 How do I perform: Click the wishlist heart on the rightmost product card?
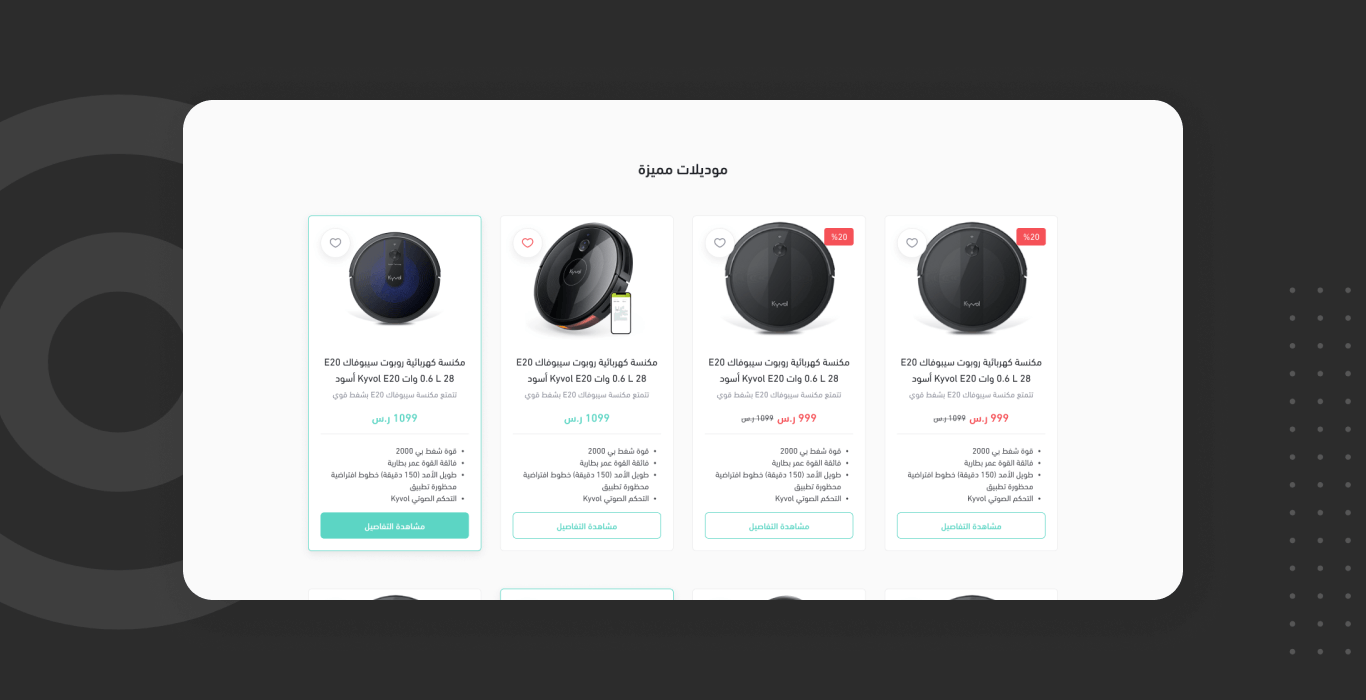click(x=911, y=243)
